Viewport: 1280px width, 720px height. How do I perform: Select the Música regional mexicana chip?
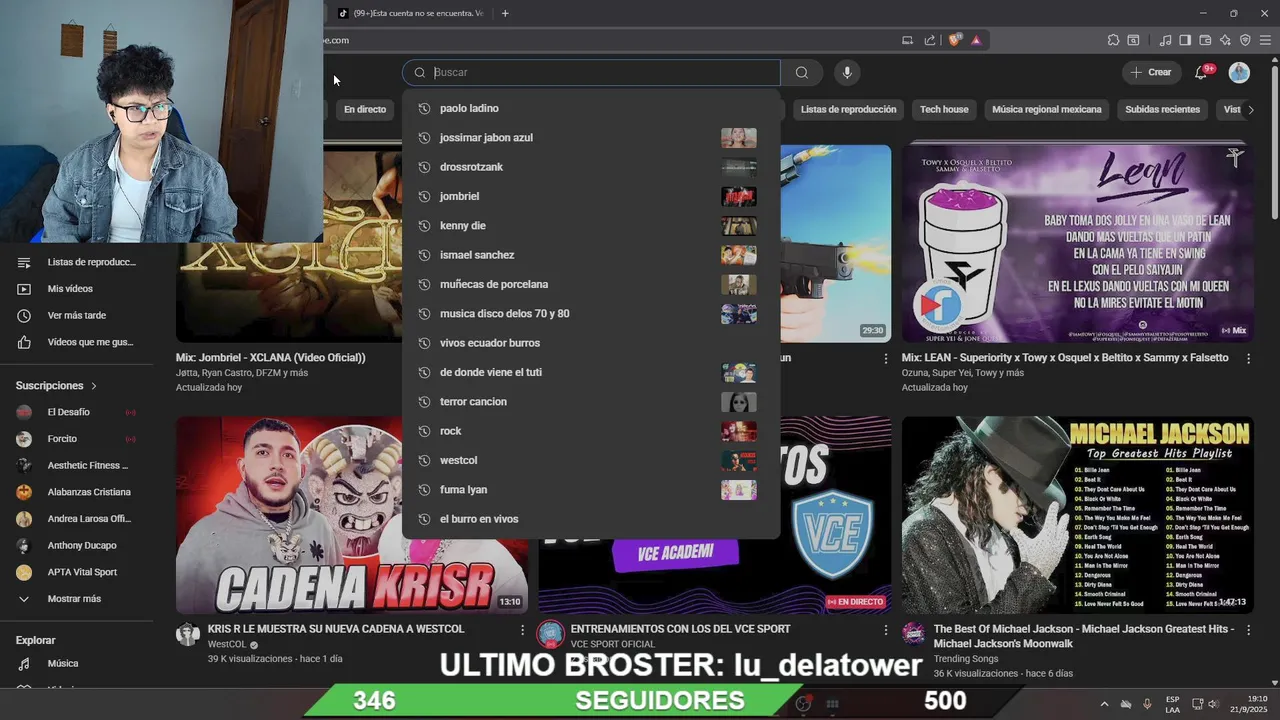1046,110
